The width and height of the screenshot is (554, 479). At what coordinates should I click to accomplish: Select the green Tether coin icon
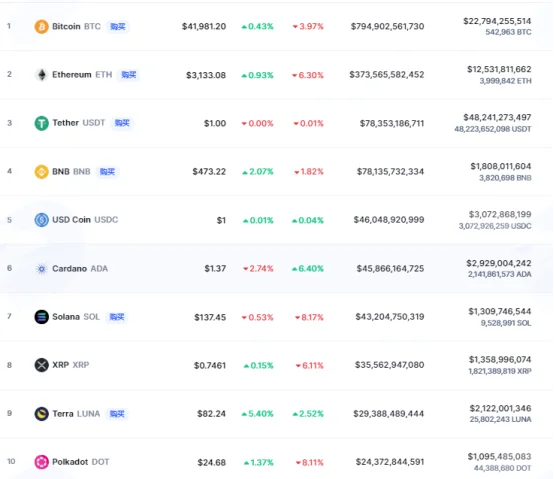(x=41, y=123)
